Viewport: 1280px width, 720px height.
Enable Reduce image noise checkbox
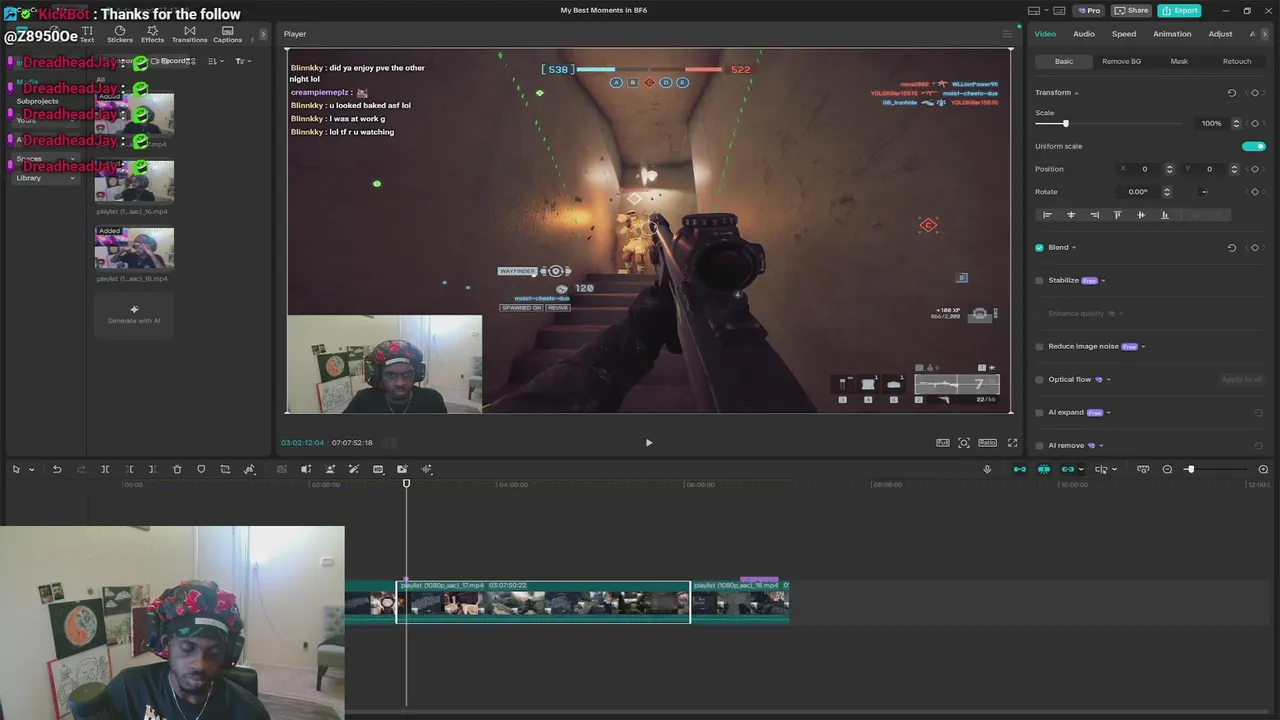[1039, 347]
